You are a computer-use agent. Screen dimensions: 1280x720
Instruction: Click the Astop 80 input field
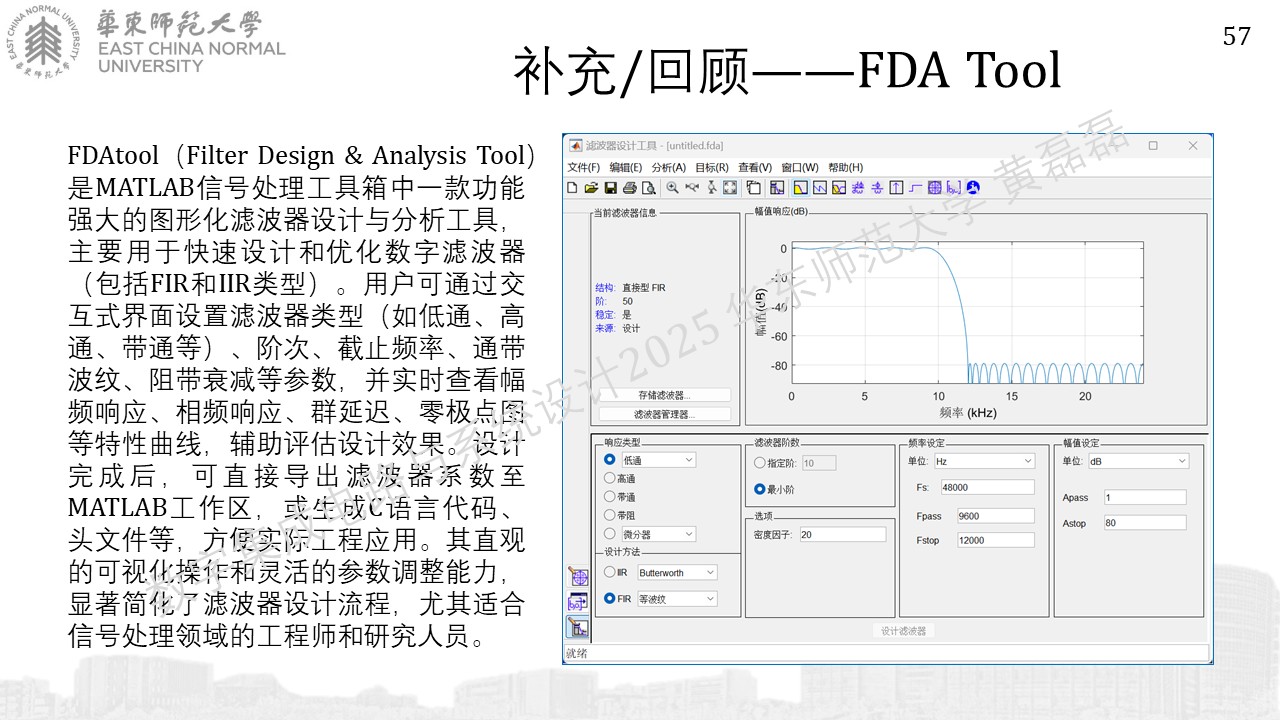tap(1145, 522)
